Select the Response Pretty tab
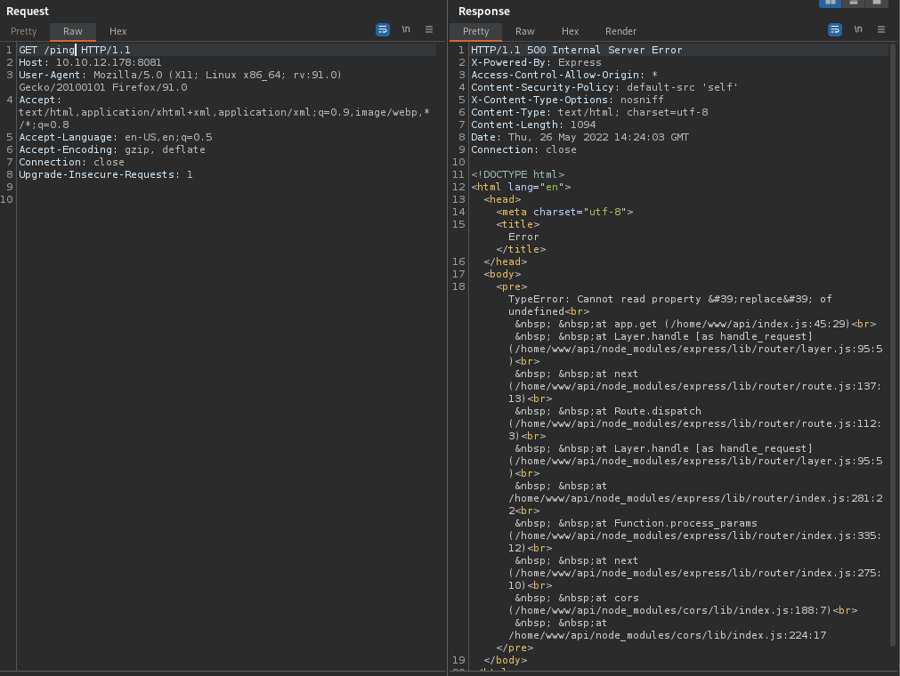Viewport: 900px width, 676px height. (x=476, y=31)
